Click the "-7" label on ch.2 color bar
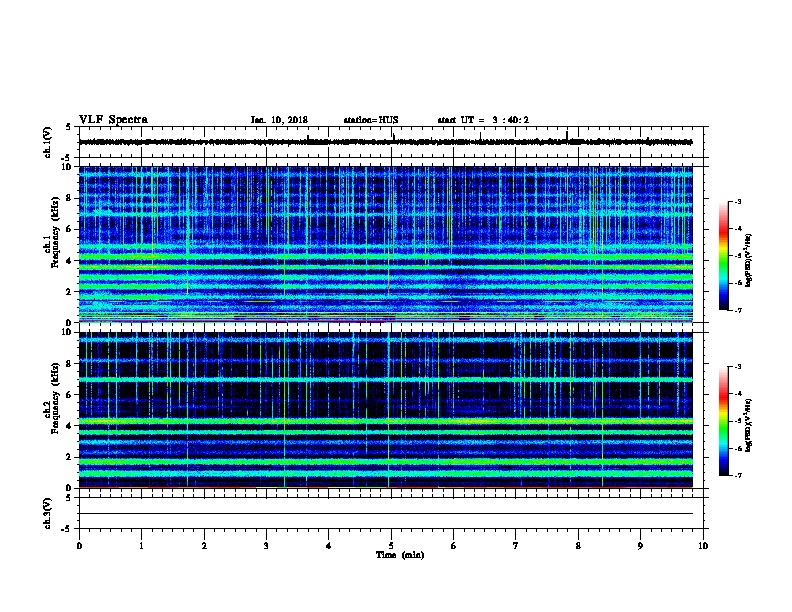This screenshot has height=612, width=792. point(737,475)
